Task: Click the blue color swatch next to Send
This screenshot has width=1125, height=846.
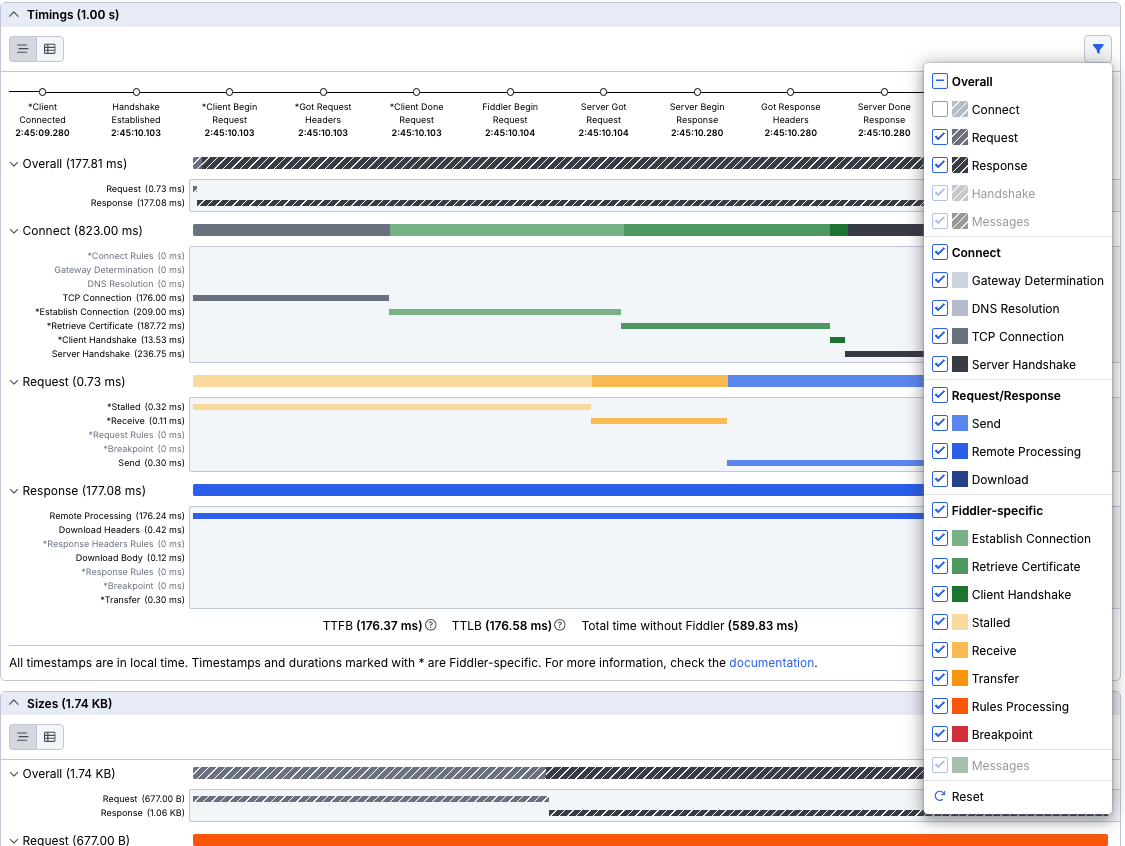Action: tap(962, 423)
